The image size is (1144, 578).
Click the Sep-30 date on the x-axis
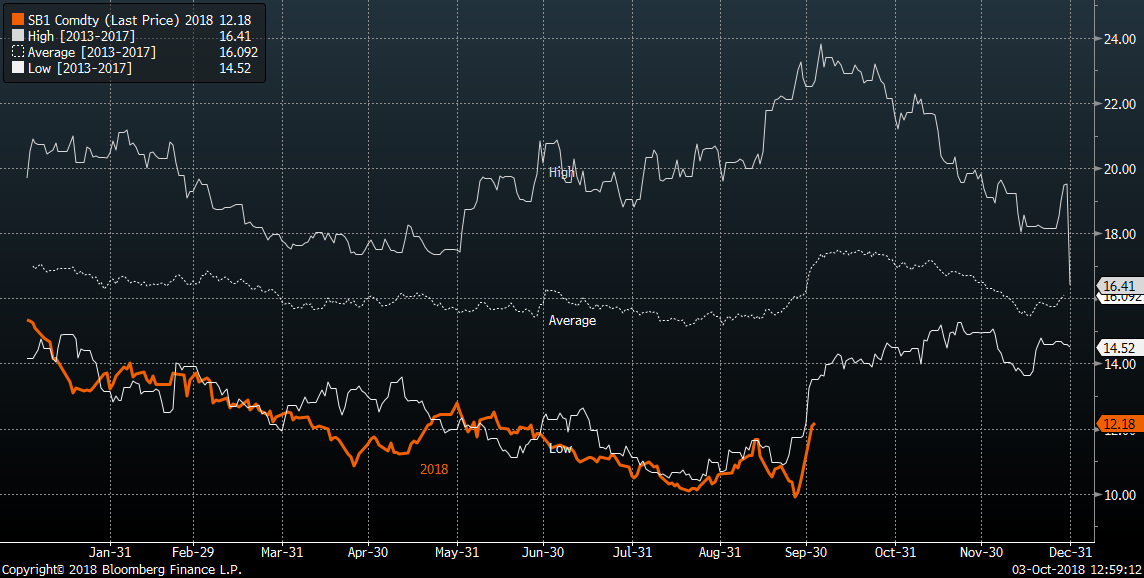point(807,552)
